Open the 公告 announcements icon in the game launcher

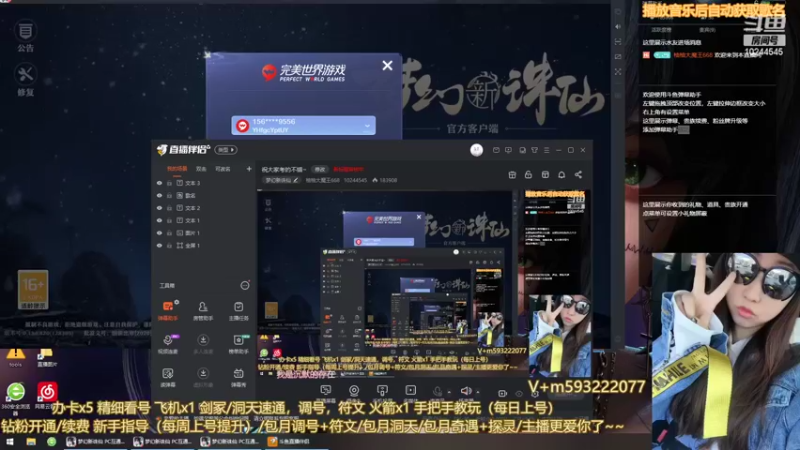click(x=25, y=37)
